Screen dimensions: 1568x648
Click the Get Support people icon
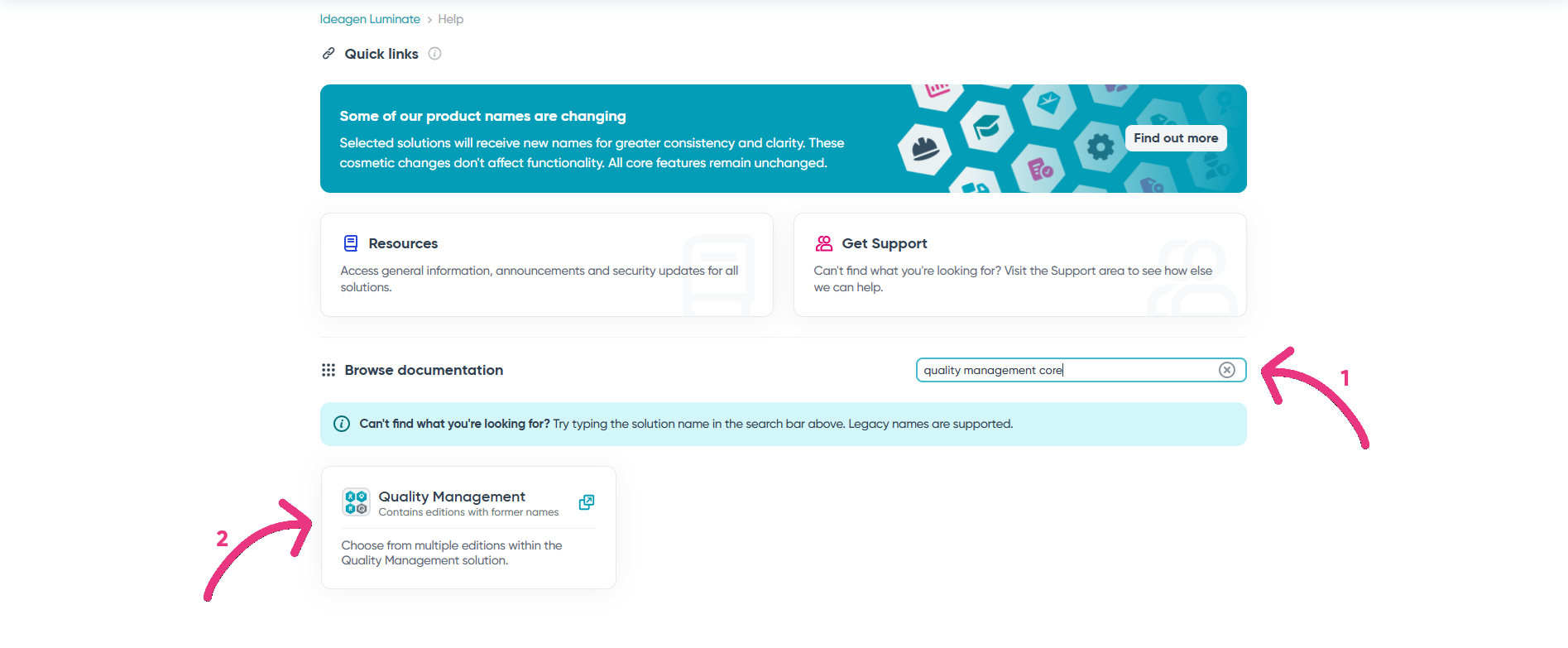[x=824, y=243]
